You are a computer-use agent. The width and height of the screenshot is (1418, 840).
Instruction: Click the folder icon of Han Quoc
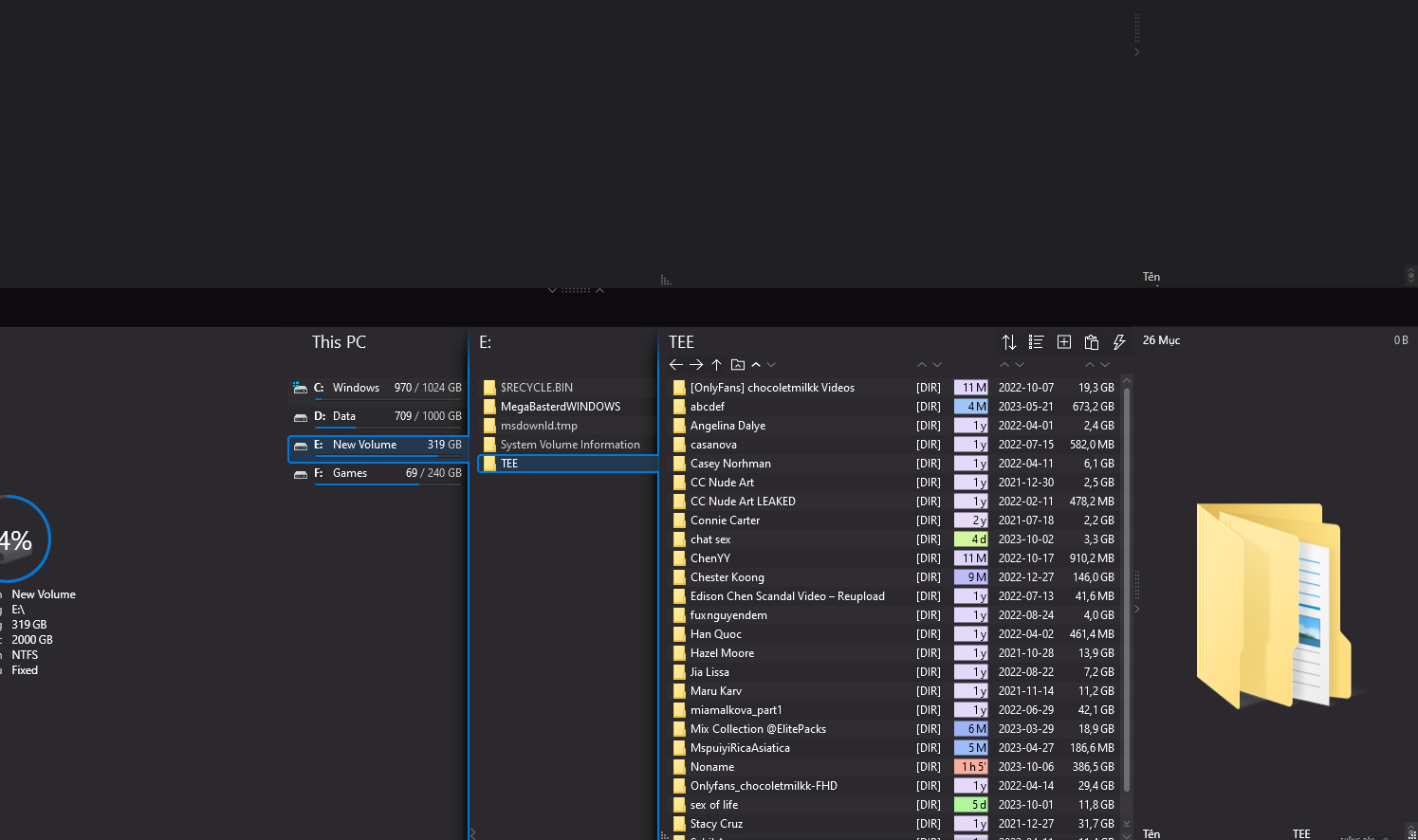pyautogui.click(x=679, y=634)
